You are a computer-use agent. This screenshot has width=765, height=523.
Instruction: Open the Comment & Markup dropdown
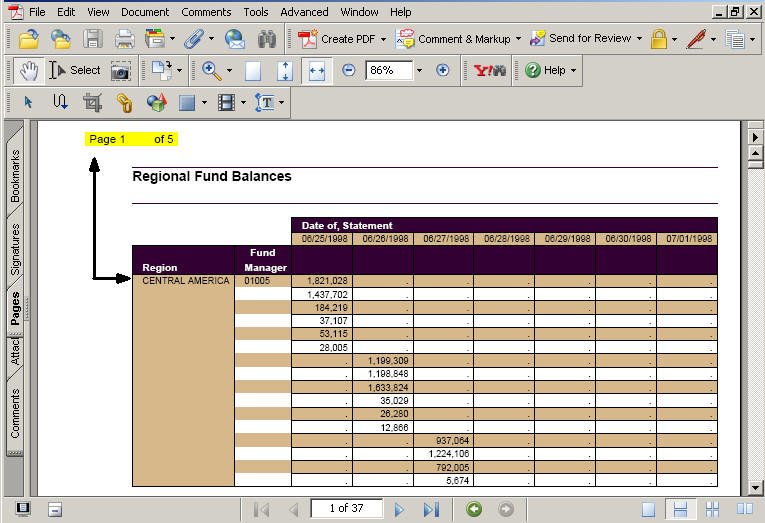point(518,40)
